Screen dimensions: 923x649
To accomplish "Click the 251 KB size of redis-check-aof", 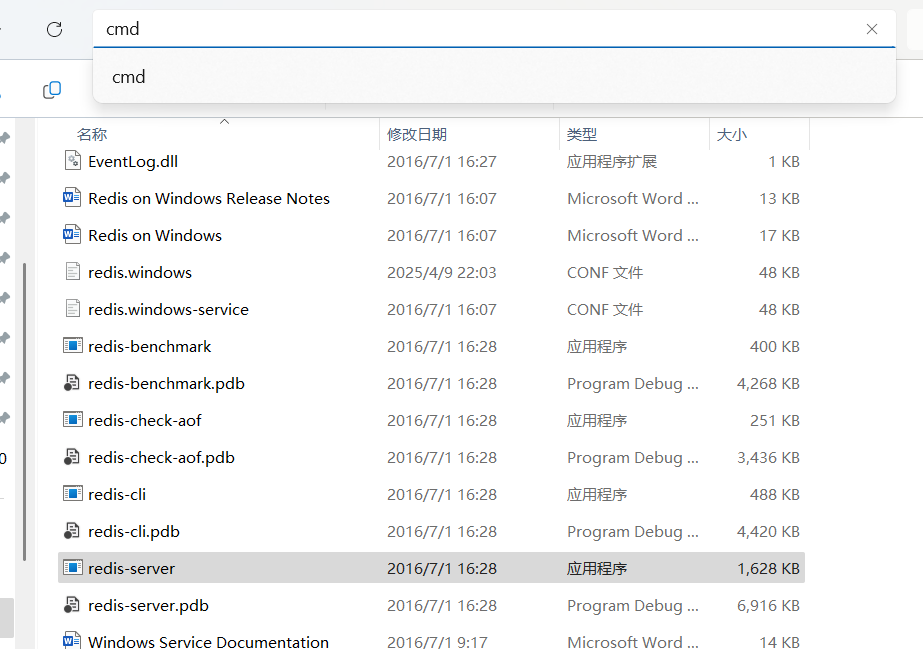I will 775,421.
